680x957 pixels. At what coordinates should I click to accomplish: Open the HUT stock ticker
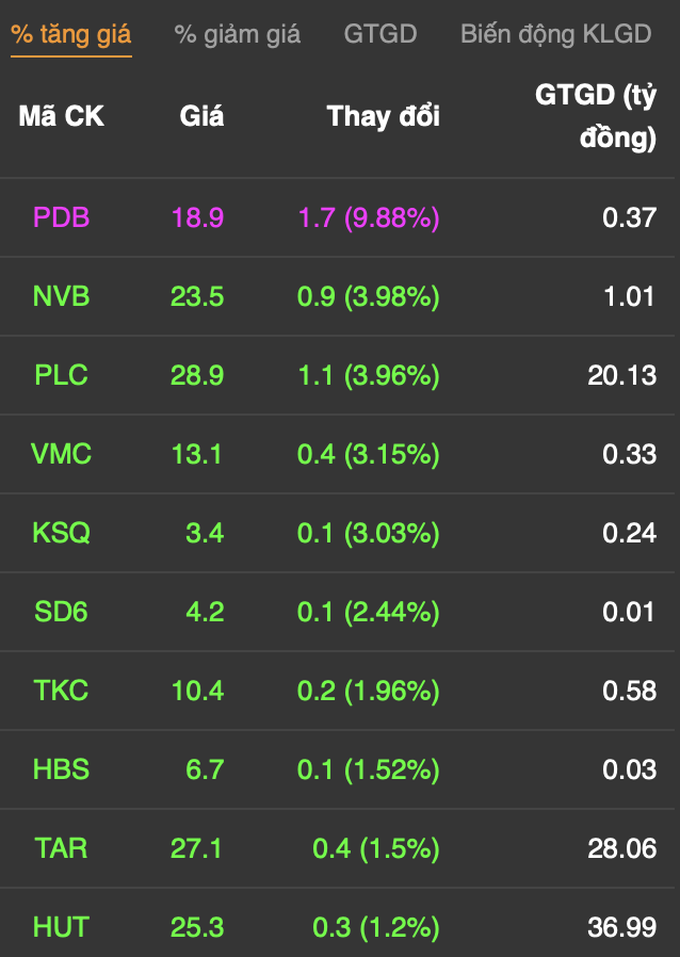click(x=61, y=926)
